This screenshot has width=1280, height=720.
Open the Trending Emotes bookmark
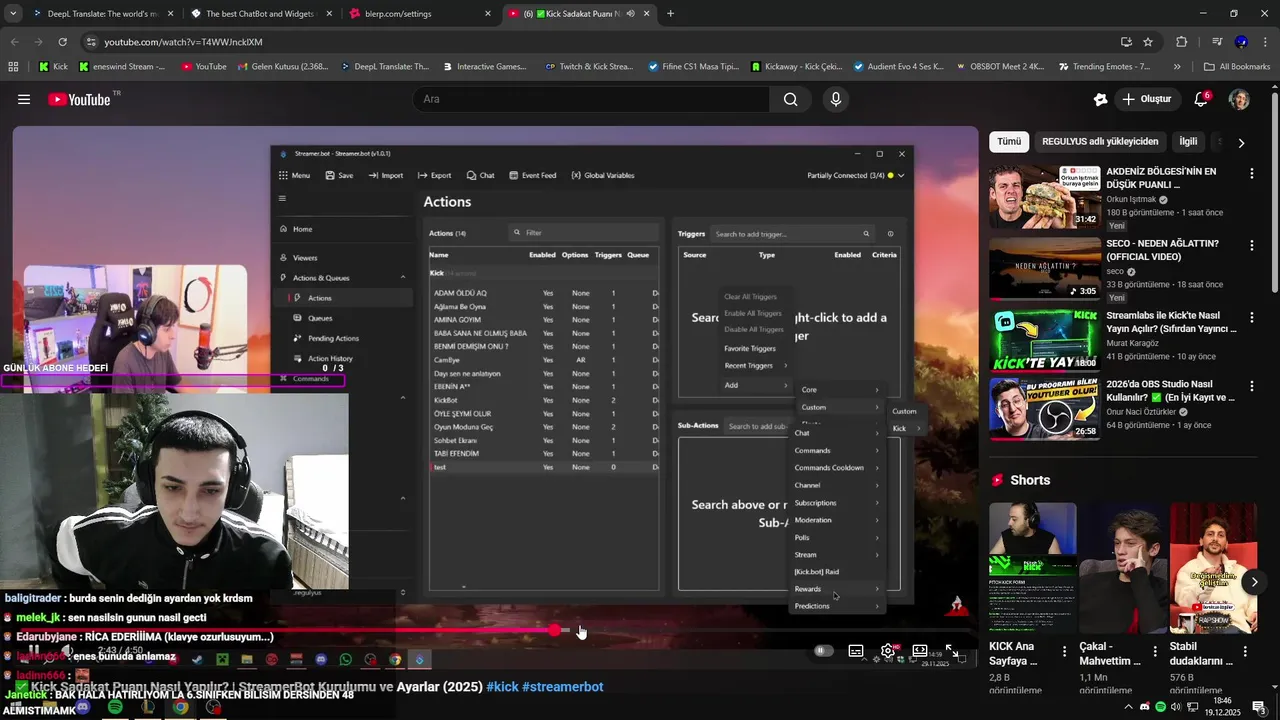(x=1104, y=67)
